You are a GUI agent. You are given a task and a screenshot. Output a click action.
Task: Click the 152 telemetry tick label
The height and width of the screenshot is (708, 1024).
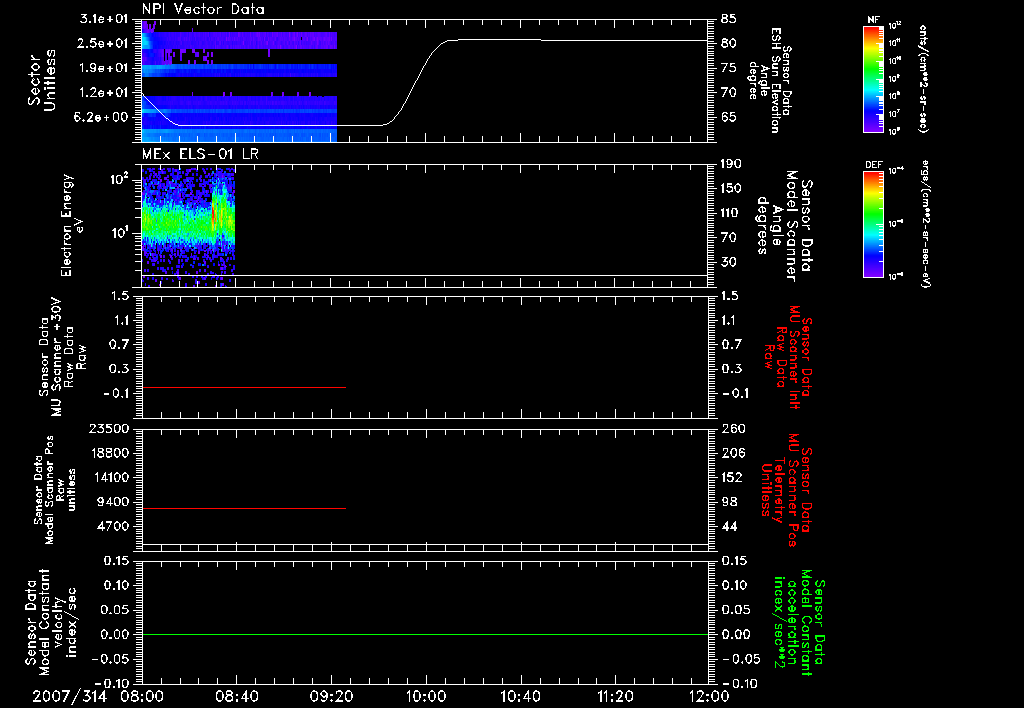pyautogui.click(x=732, y=477)
